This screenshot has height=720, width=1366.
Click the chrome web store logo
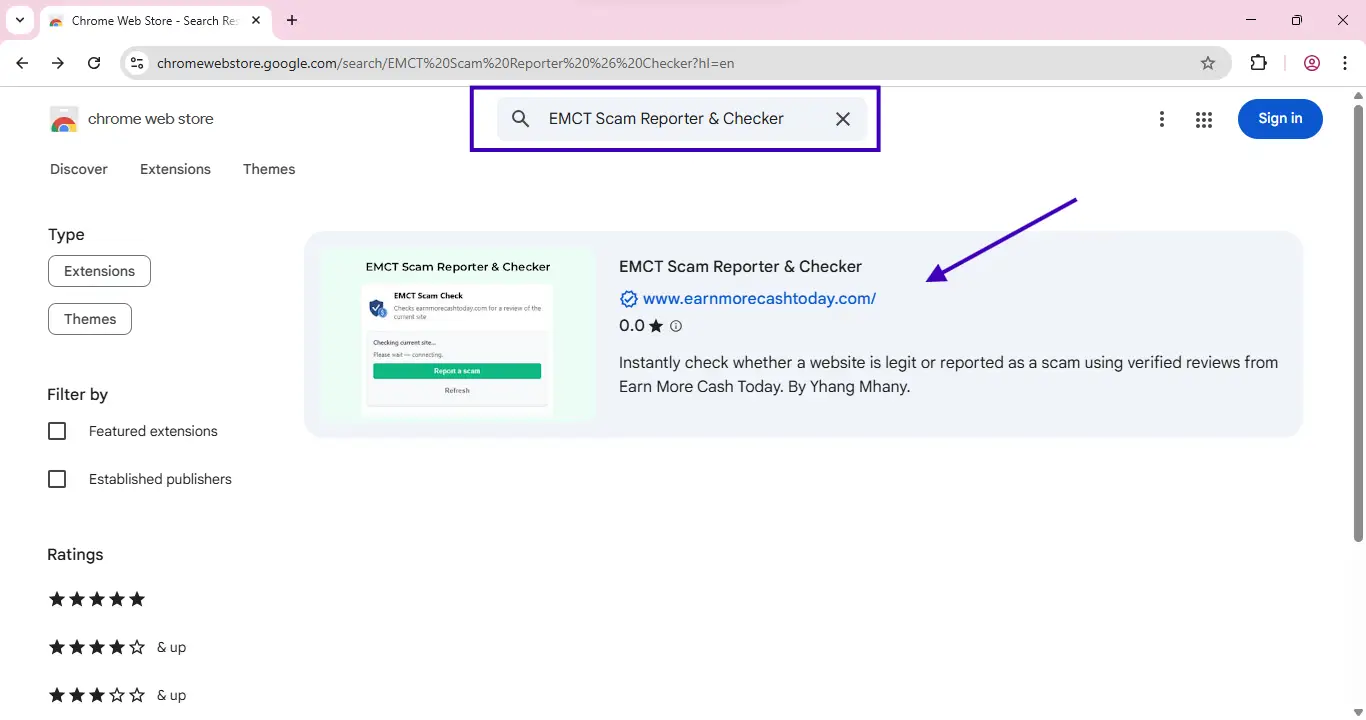64,119
